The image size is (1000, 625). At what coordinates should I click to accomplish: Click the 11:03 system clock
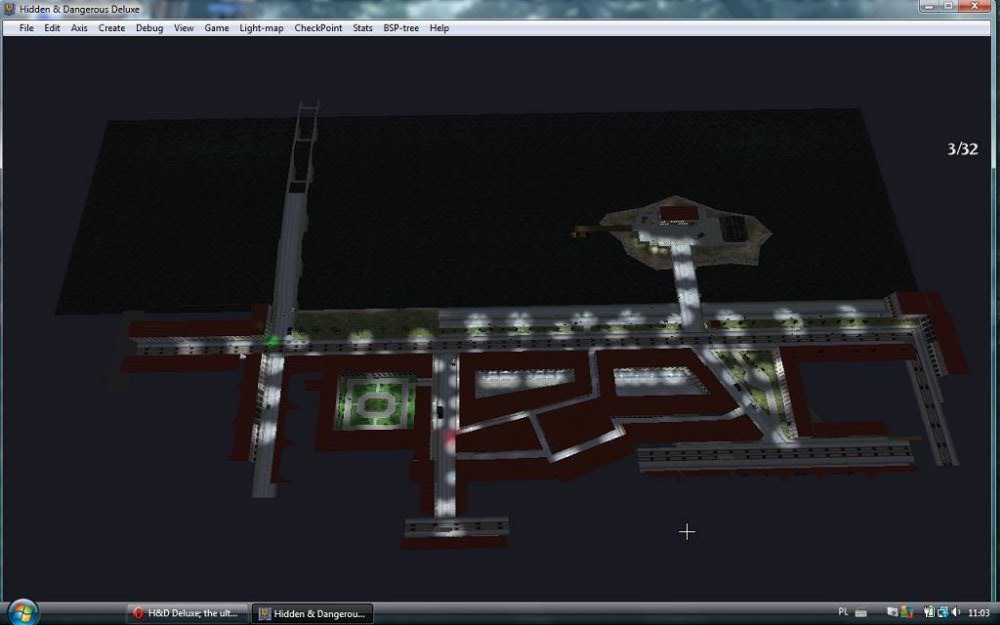click(979, 613)
